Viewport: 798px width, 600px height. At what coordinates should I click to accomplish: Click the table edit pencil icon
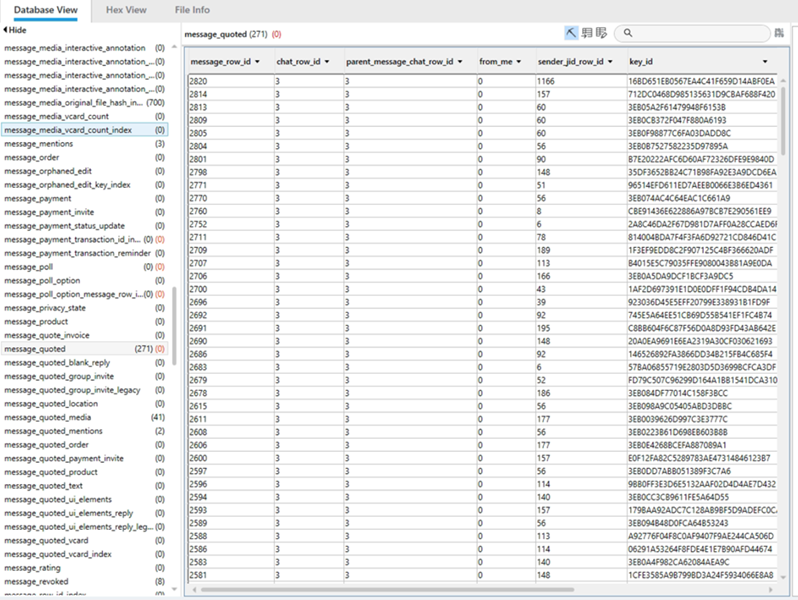(x=601, y=33)
